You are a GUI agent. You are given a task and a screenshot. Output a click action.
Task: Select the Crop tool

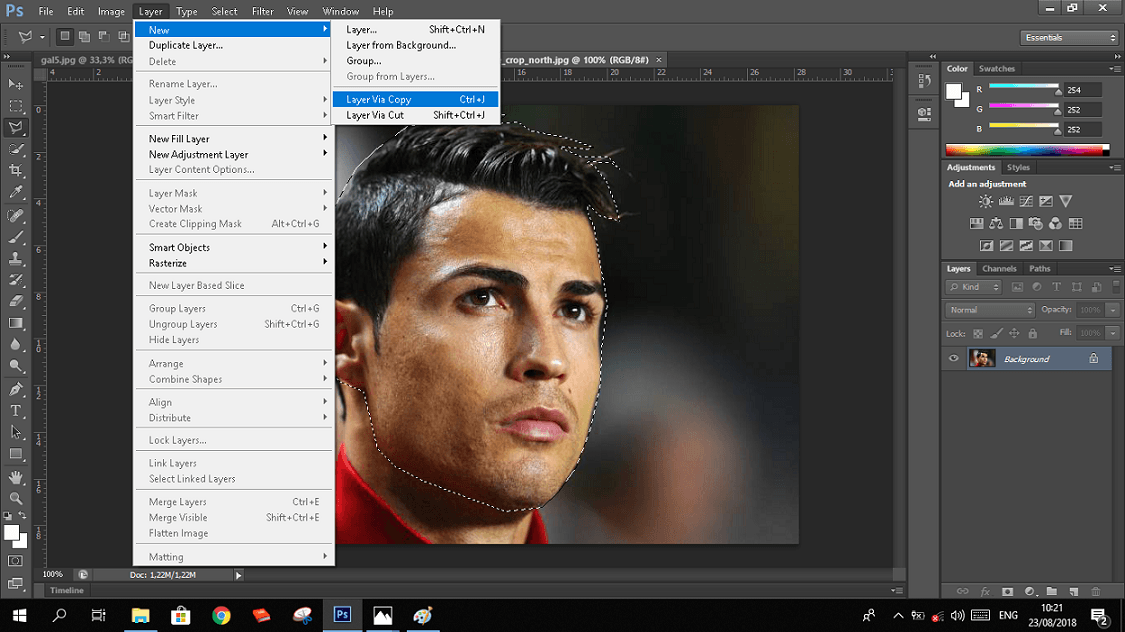click(16, 171)
